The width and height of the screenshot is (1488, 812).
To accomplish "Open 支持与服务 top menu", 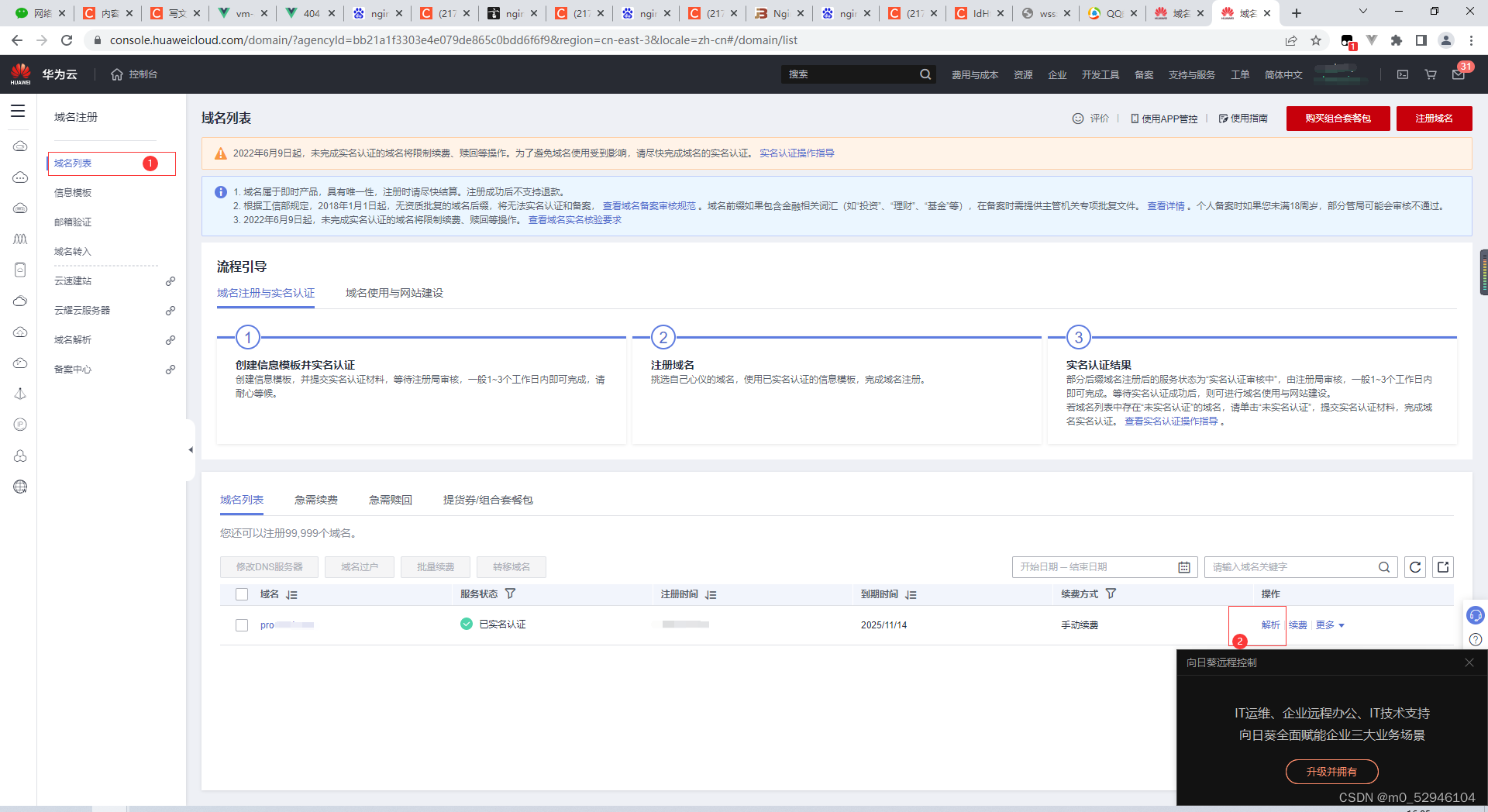I will click(1192, 75).
